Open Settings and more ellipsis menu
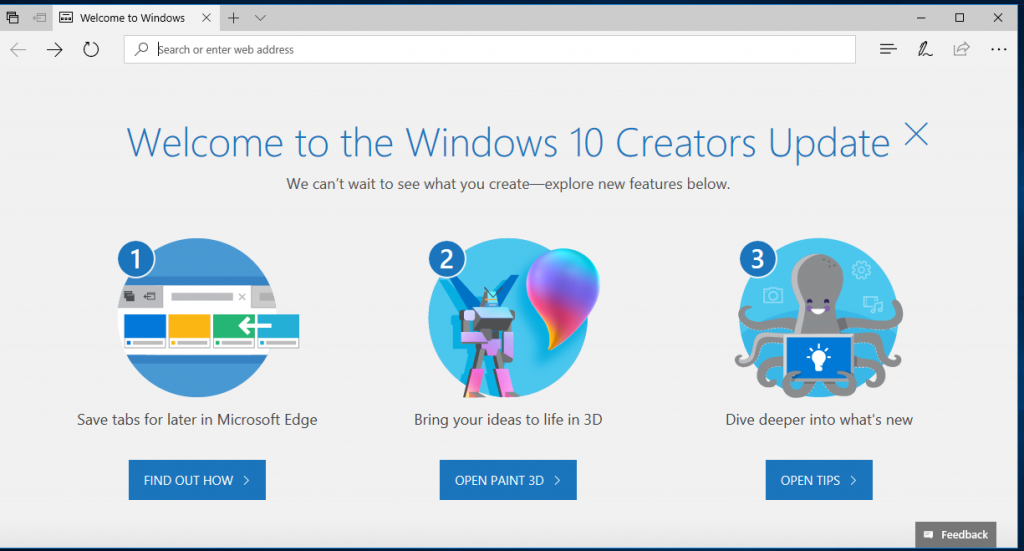The width and height of the screenshot is (1024, 551). point(999,49)
